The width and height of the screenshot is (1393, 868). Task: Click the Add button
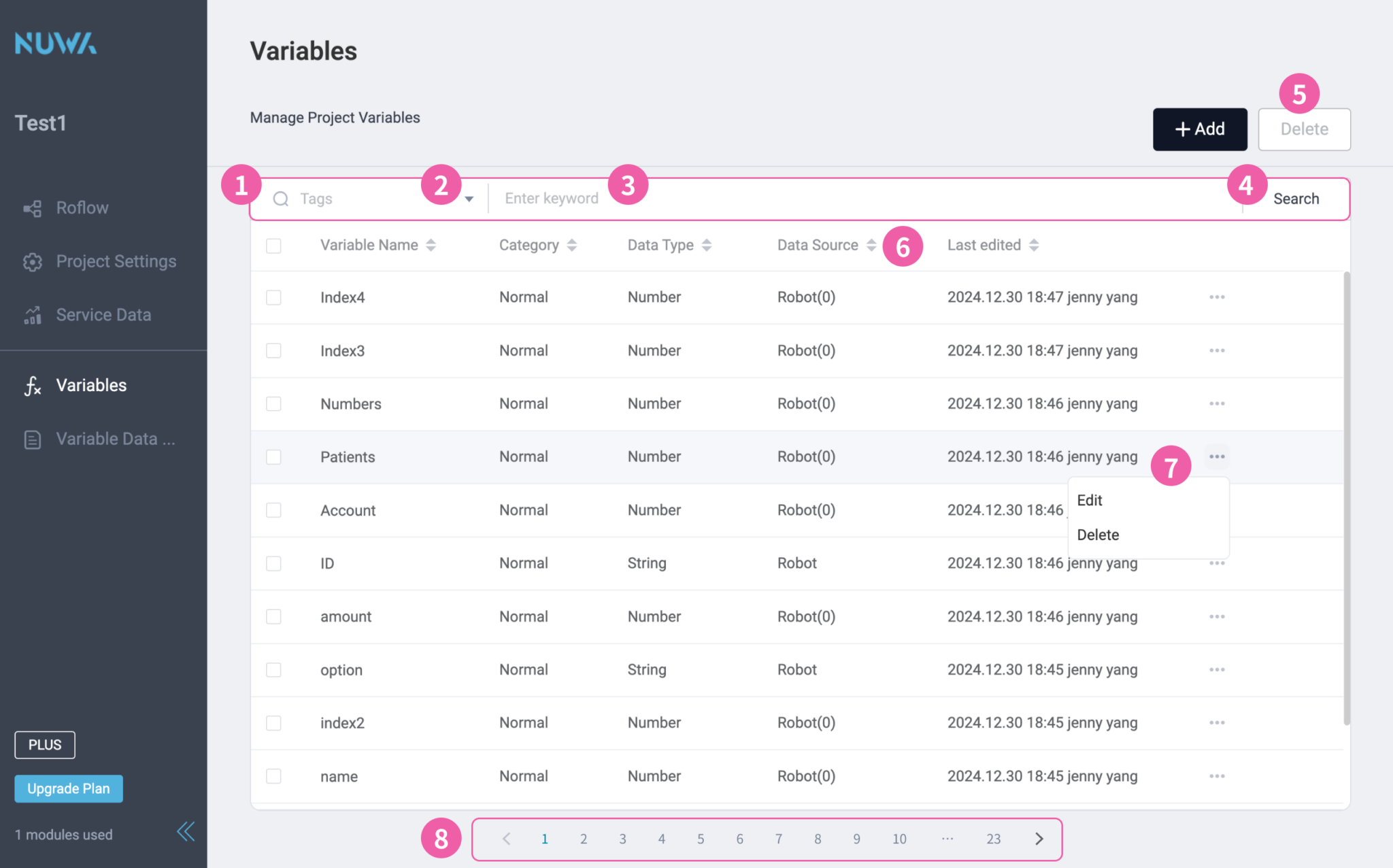[x=1200, y=129]
